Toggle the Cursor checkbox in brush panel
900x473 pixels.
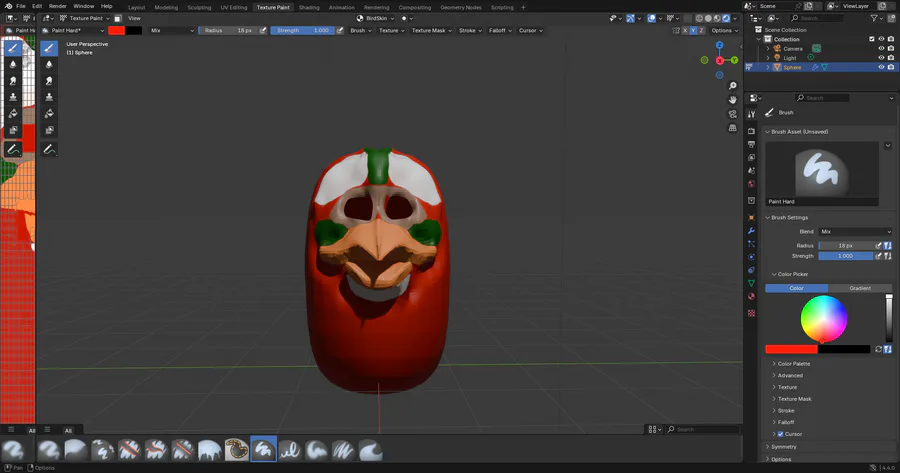point(780,434)
